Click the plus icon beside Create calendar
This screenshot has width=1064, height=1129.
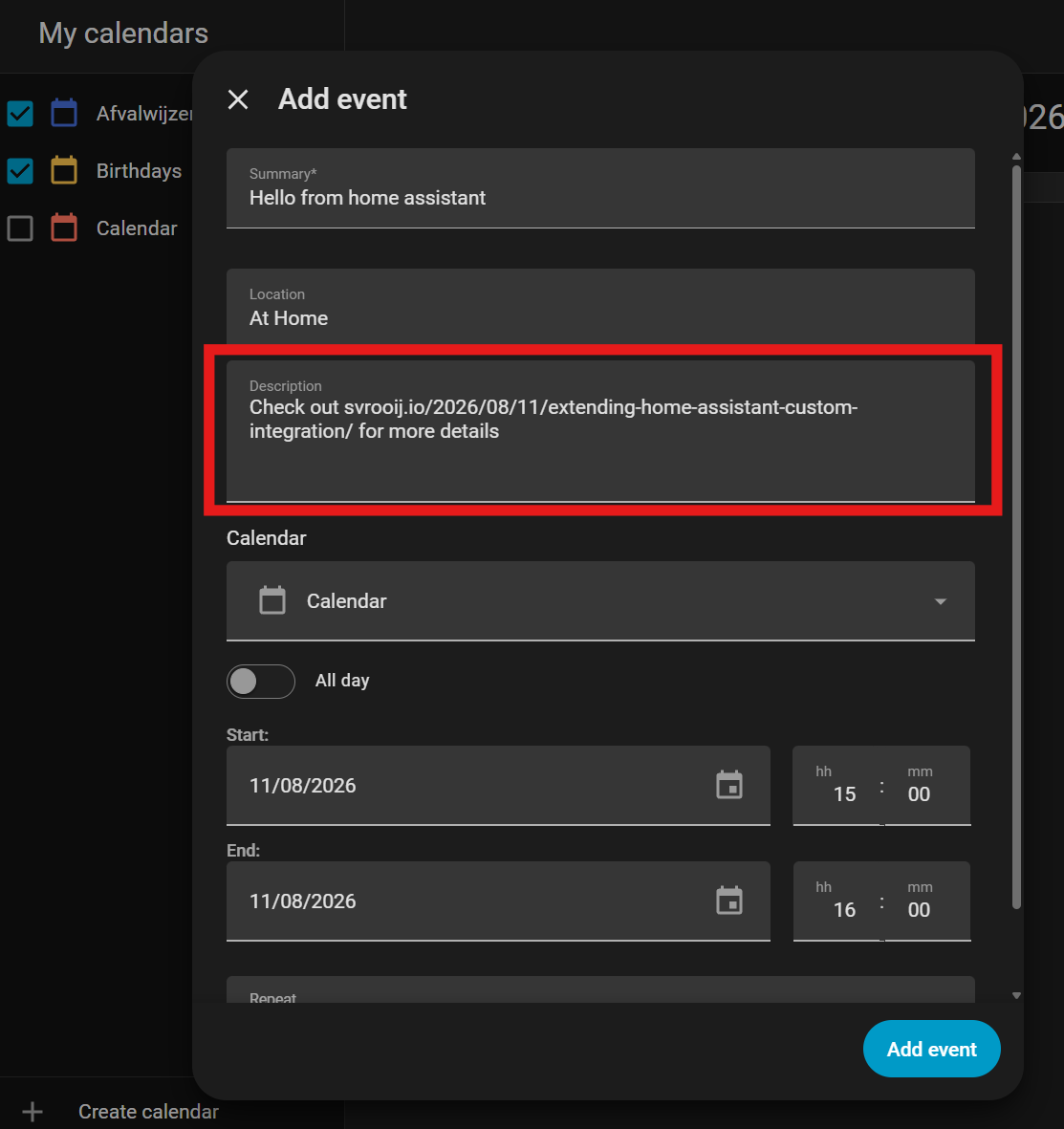[x=33, y=1112]
